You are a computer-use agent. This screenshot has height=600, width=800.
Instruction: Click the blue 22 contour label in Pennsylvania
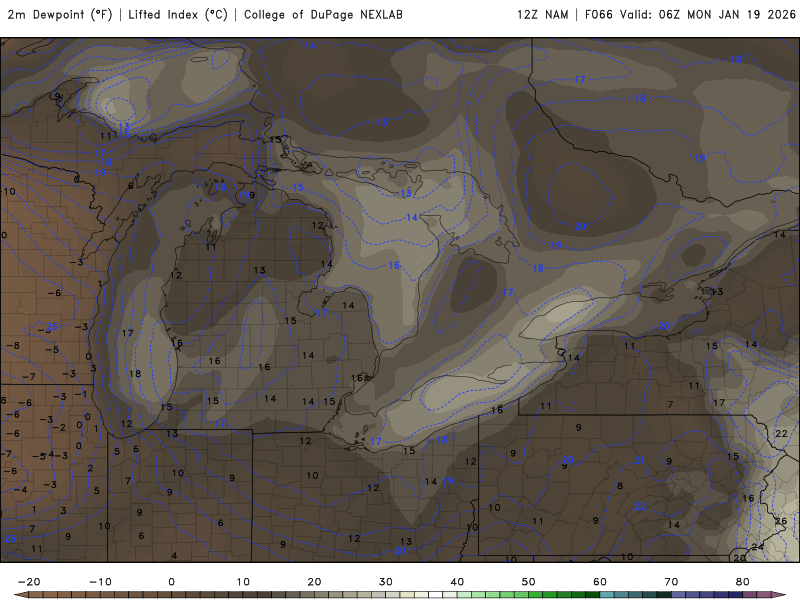[639, 506]
